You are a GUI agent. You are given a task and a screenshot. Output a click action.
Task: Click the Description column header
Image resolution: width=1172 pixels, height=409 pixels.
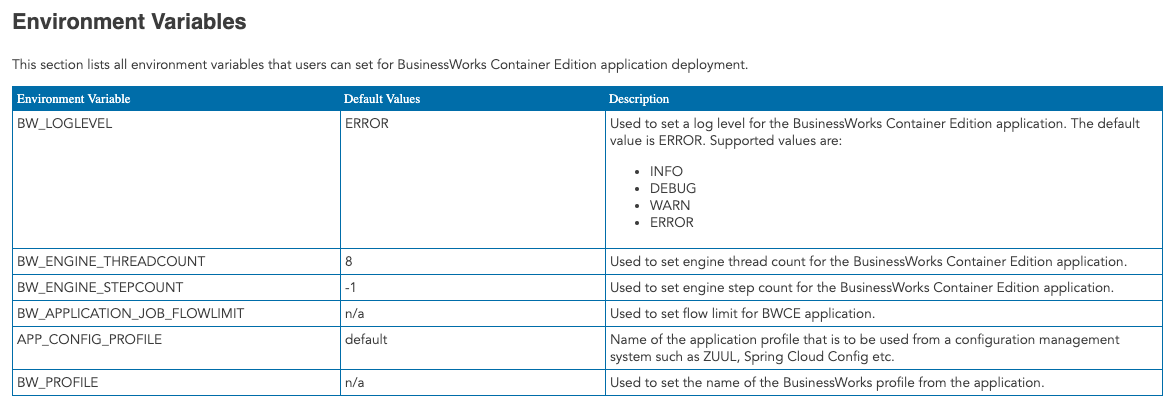(x=639, y=99)
